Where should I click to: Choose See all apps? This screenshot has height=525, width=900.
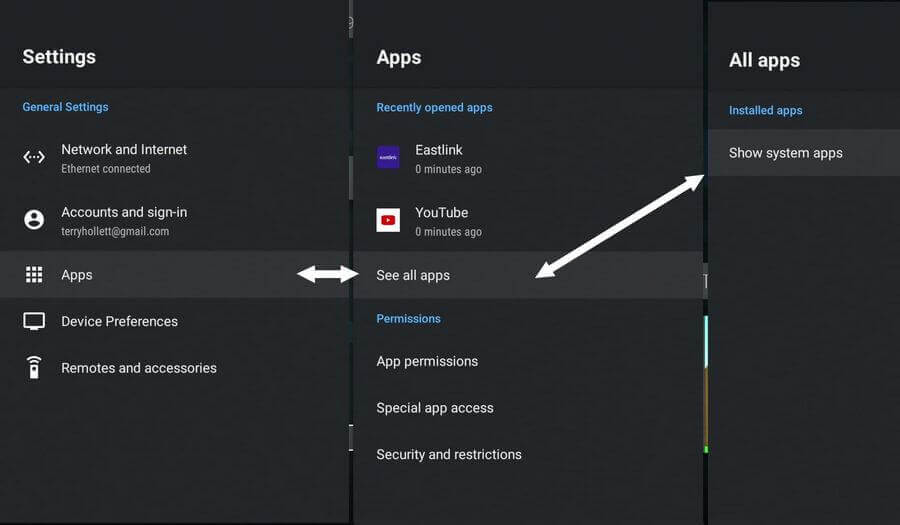[x=413, y=275]
